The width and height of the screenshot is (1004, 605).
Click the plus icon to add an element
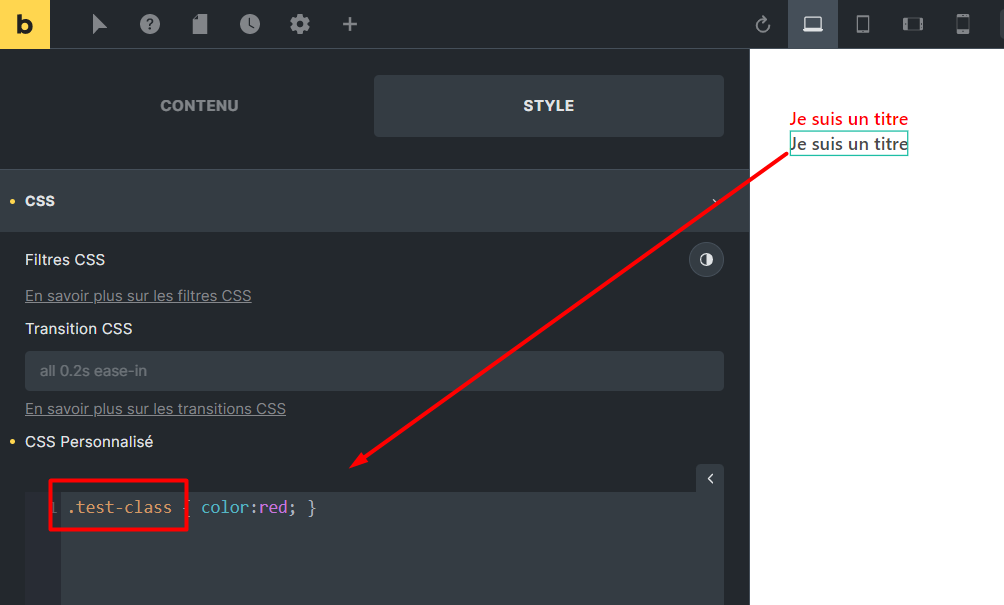(350, 24)
